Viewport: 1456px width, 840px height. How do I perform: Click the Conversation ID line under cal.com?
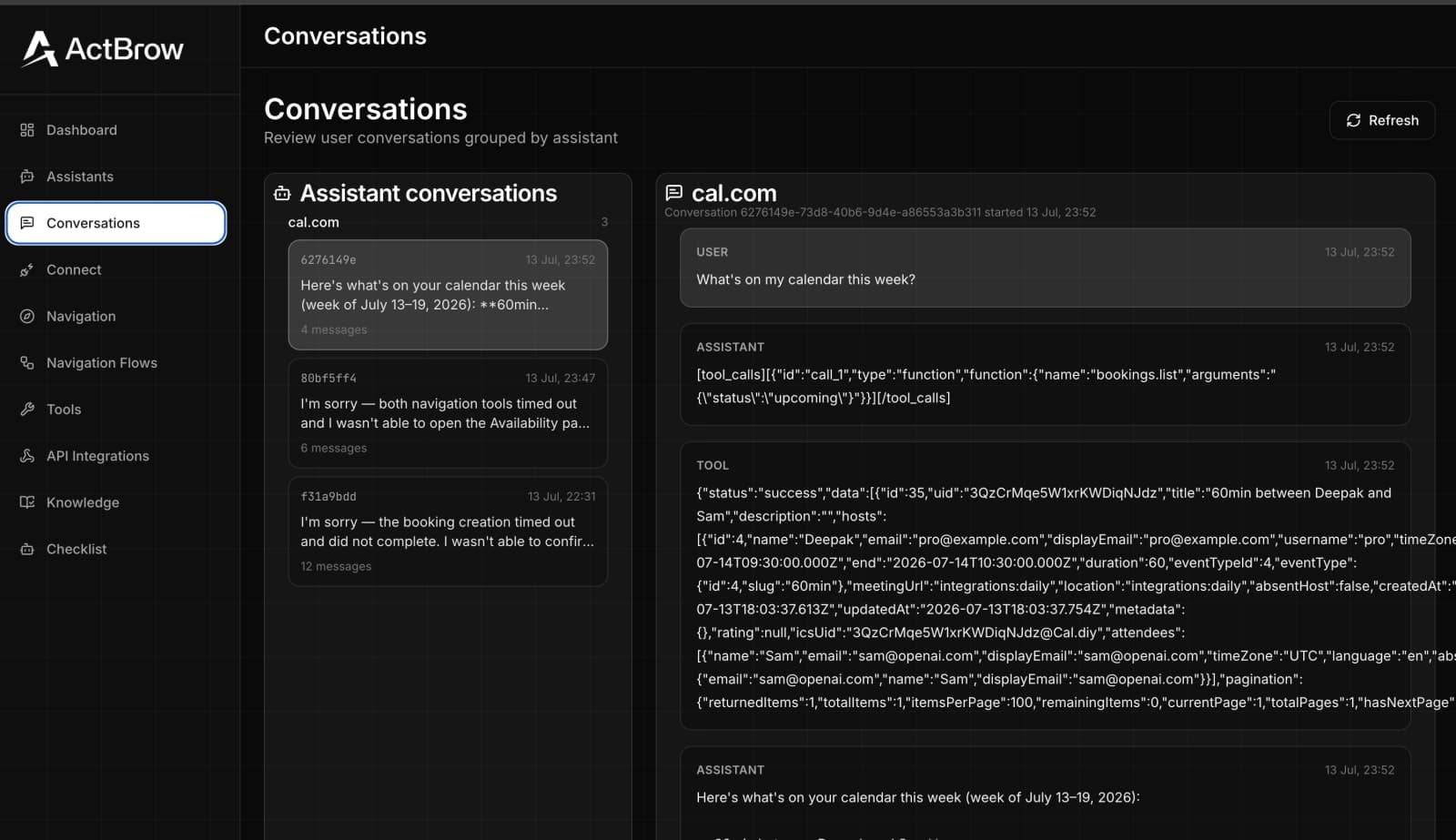(x=880, y=212)
